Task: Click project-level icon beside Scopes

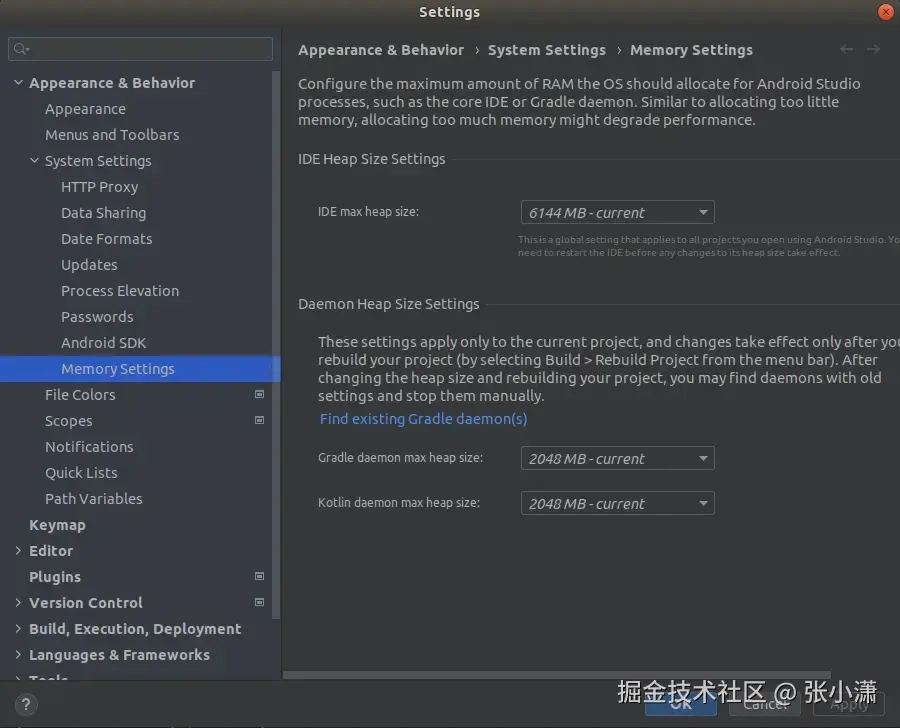Action: pyautogui.click(x=260, y=421)
